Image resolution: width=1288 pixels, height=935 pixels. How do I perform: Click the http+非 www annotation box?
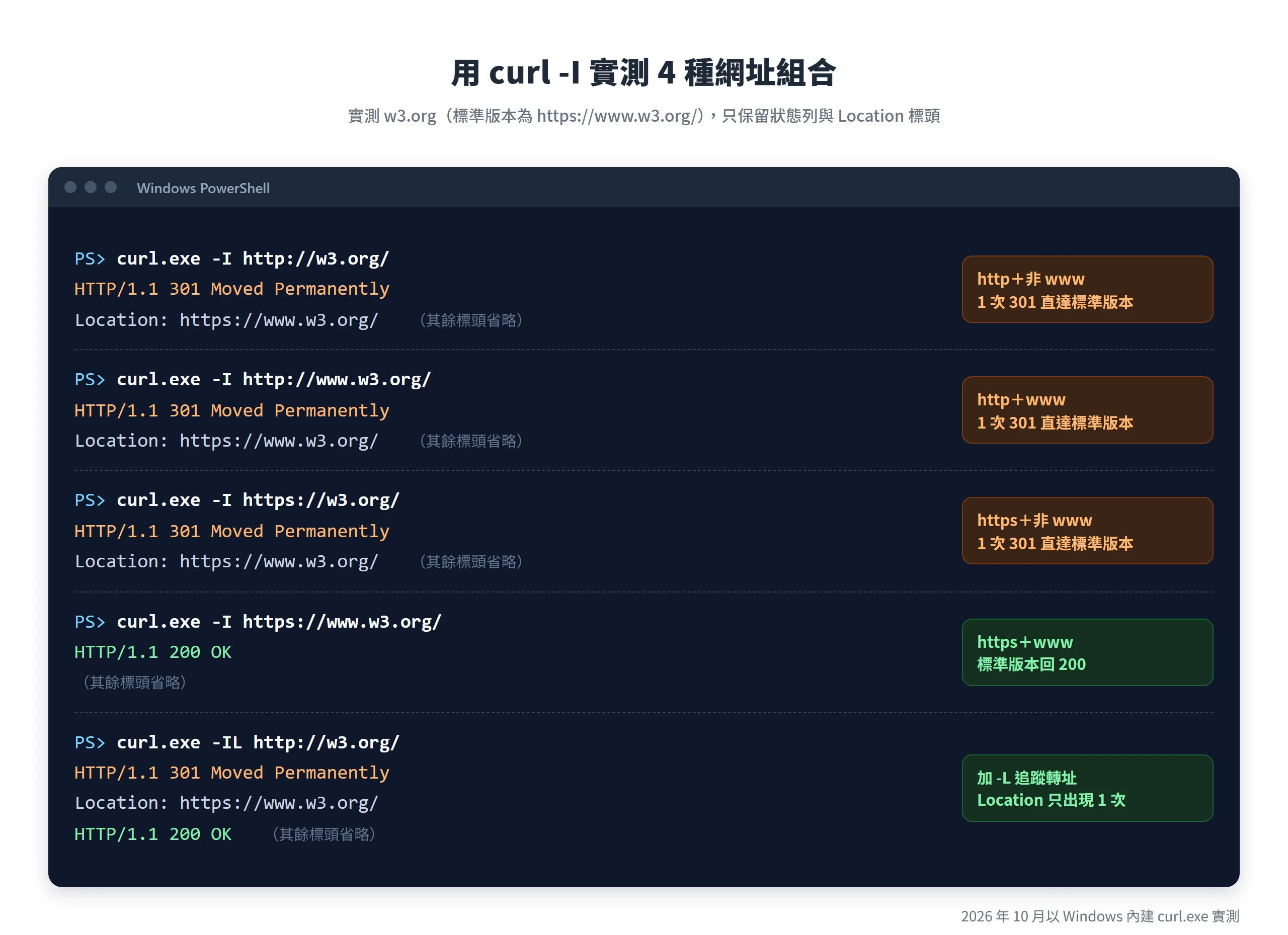(1088, 290)
